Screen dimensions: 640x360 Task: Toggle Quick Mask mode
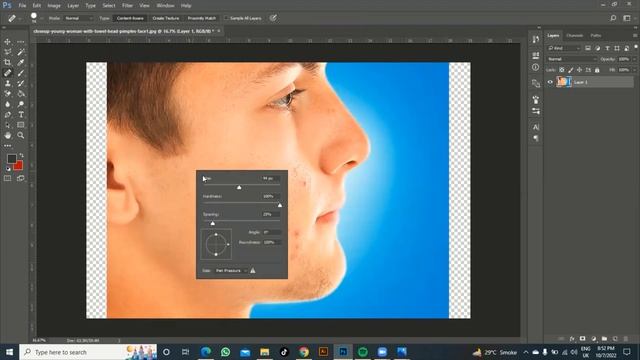click(8, 178)
